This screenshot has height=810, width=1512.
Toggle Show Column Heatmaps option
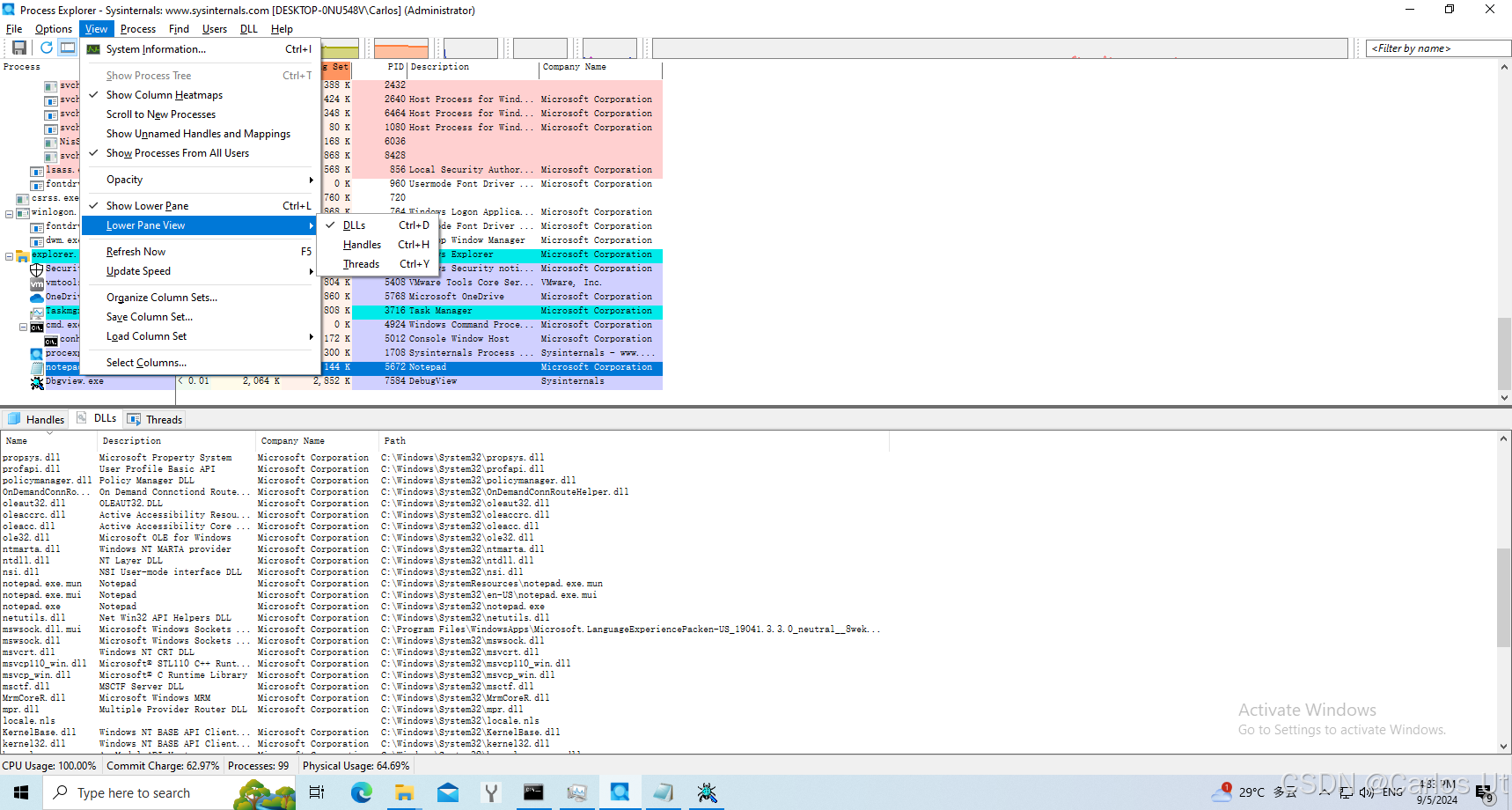[201, 95]
